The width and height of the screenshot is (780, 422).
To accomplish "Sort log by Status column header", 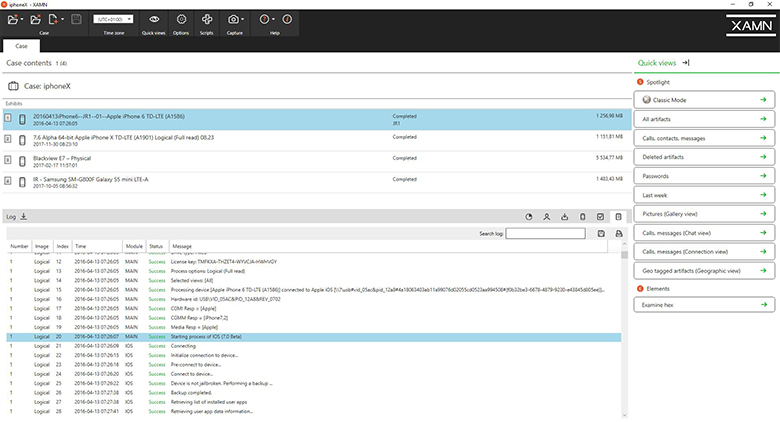I will click(157, 246).
